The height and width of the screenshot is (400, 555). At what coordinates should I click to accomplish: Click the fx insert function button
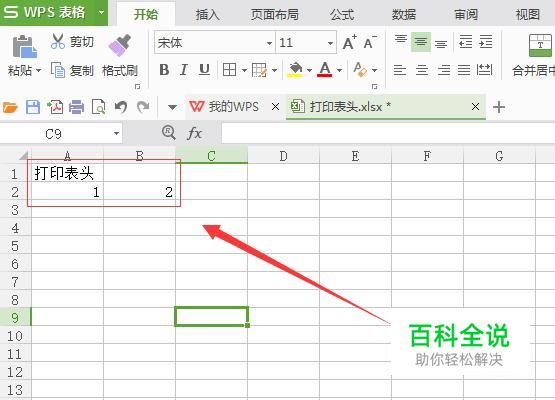point(194,133)
